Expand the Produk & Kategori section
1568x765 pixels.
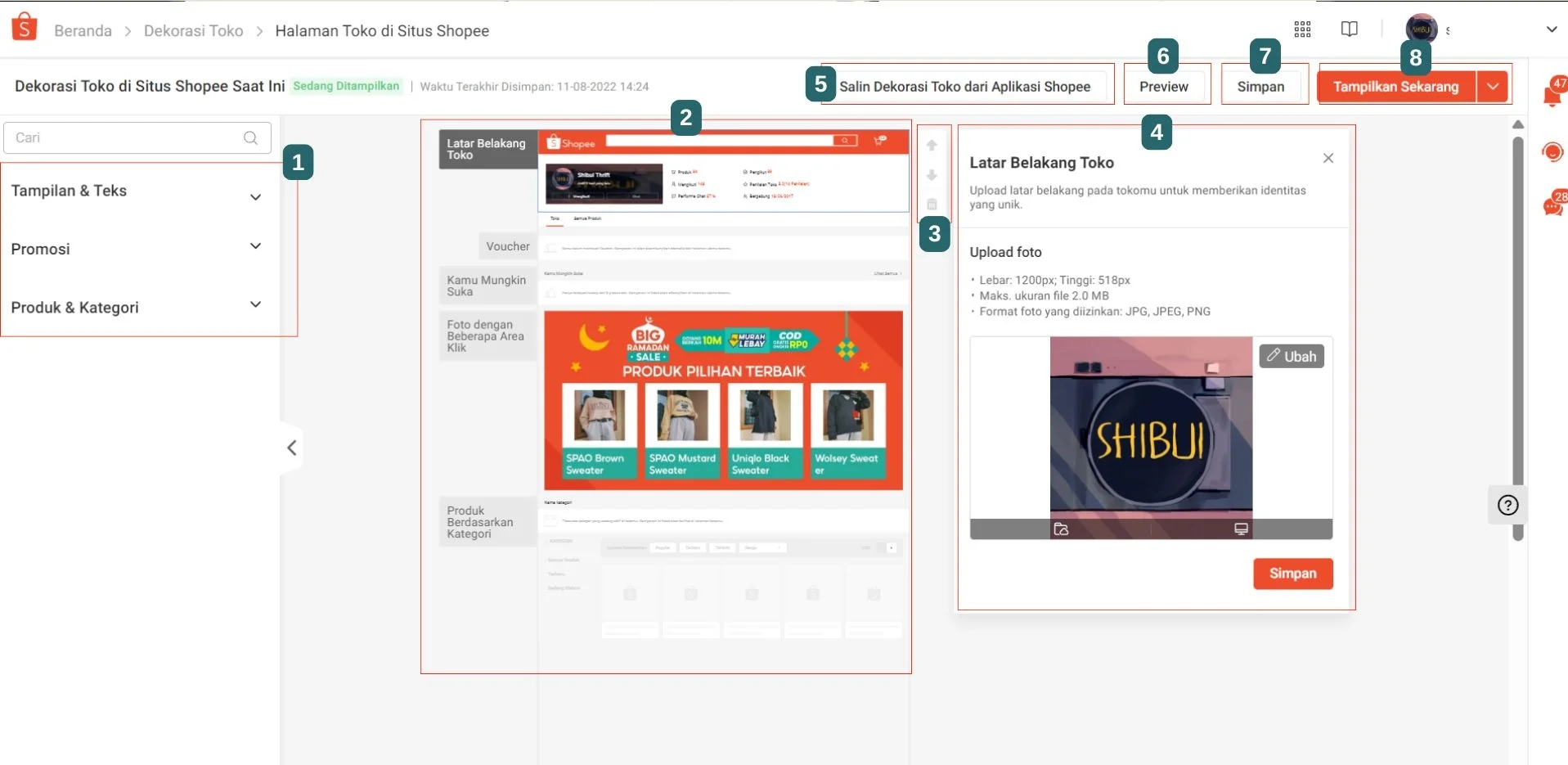pyautogui.click(x=256, y=304)
